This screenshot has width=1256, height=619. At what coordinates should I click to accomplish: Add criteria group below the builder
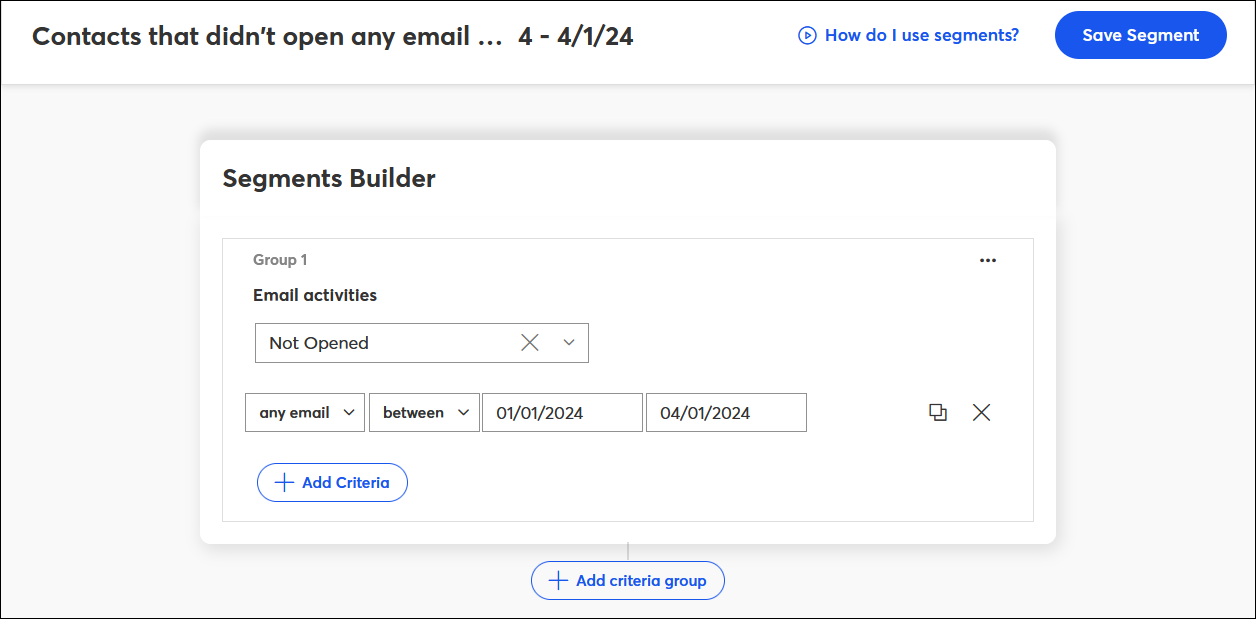(628, 580)
